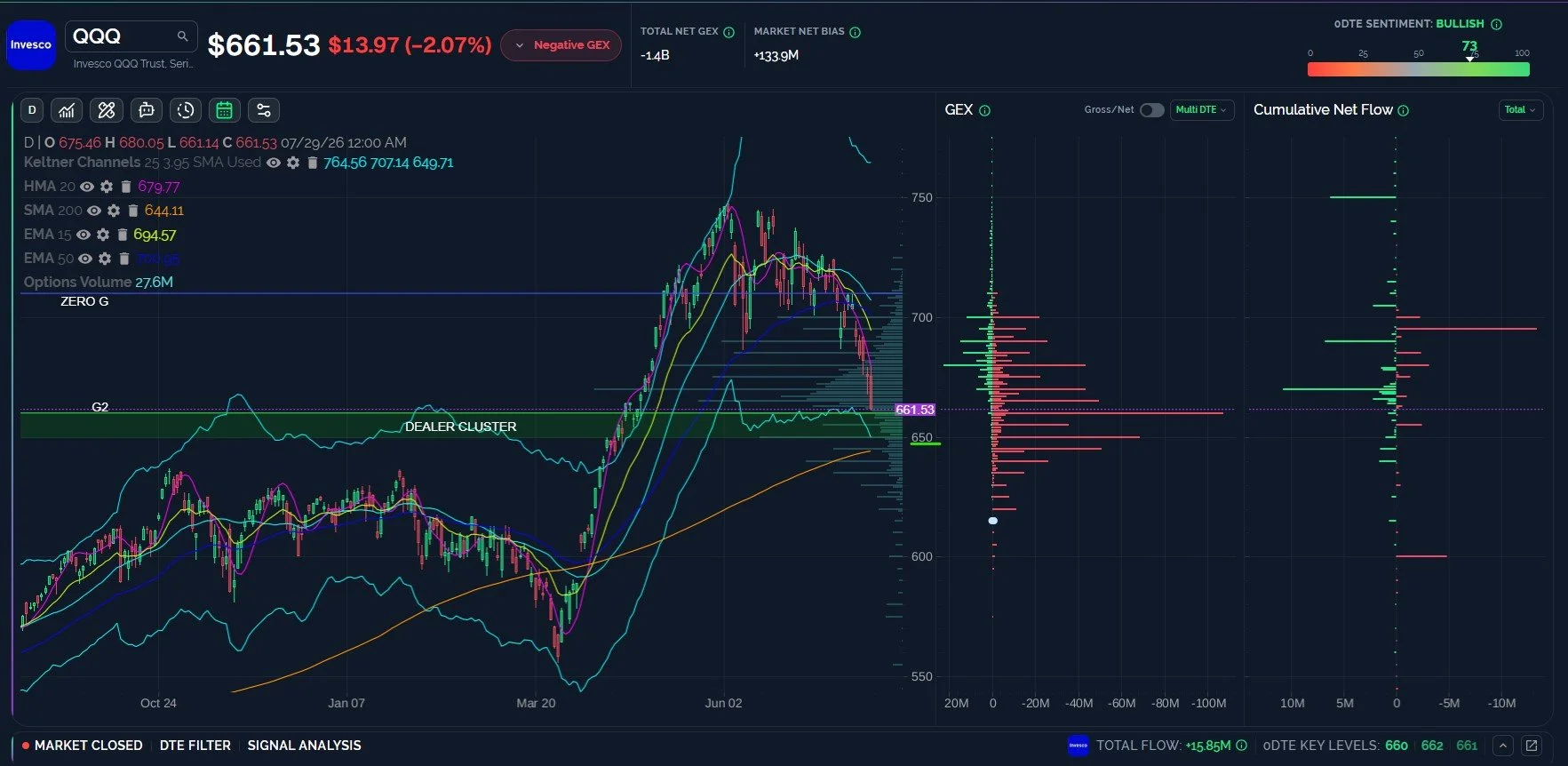Viewport: 1568px width, 766px height.
Task: Open the Total dropdown in Net Flow
Action: click(x=1520, y=110)
